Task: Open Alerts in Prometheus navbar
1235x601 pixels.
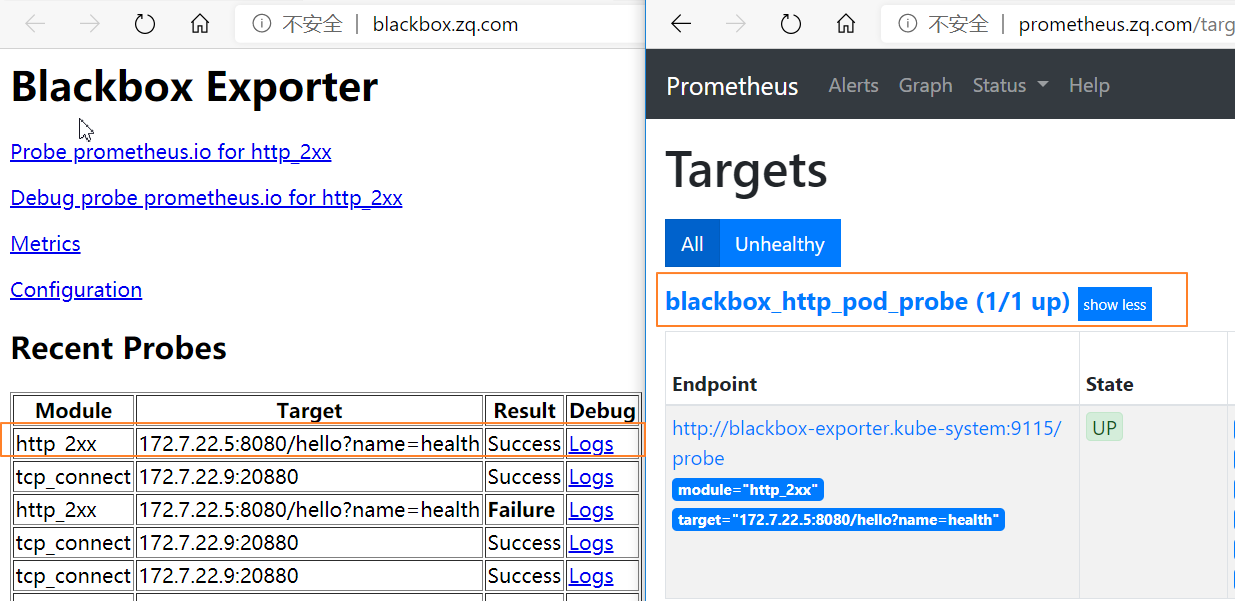Action: tap(853, 86)
